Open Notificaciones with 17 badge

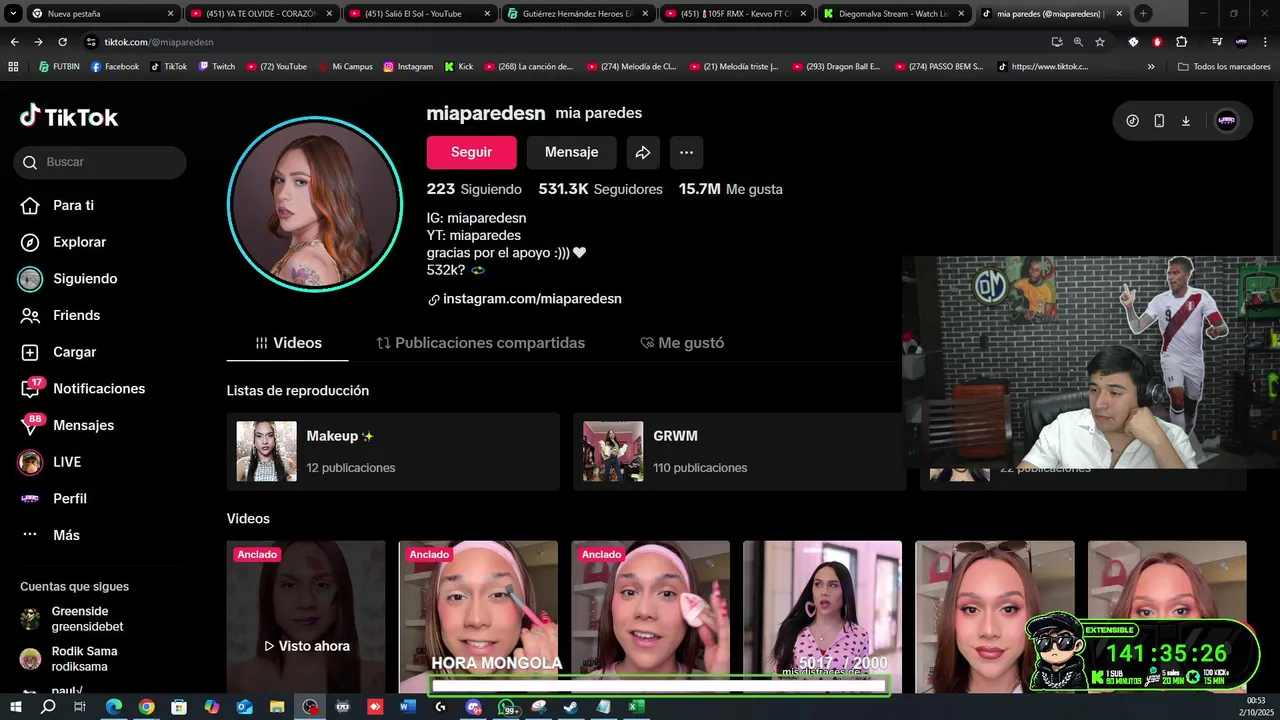pos(100,389)
